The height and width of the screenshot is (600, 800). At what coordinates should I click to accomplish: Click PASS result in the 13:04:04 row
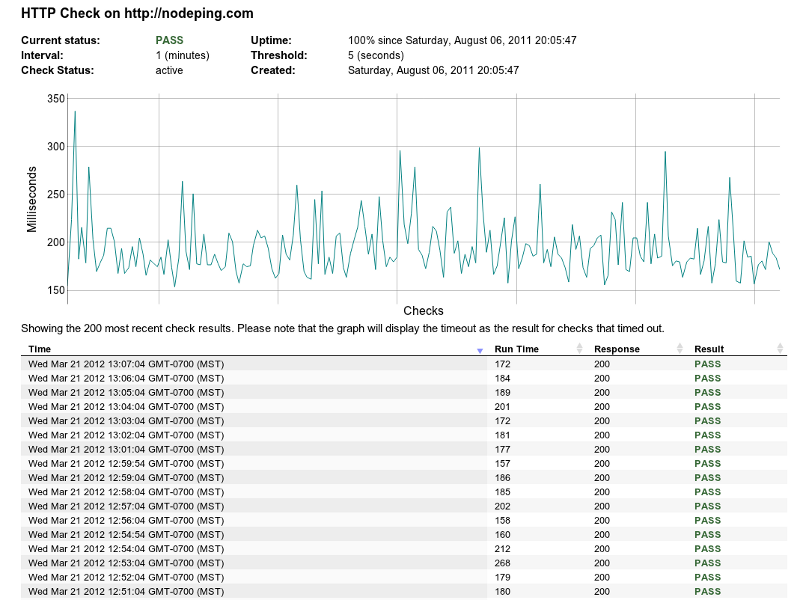[x=707, y=407]
